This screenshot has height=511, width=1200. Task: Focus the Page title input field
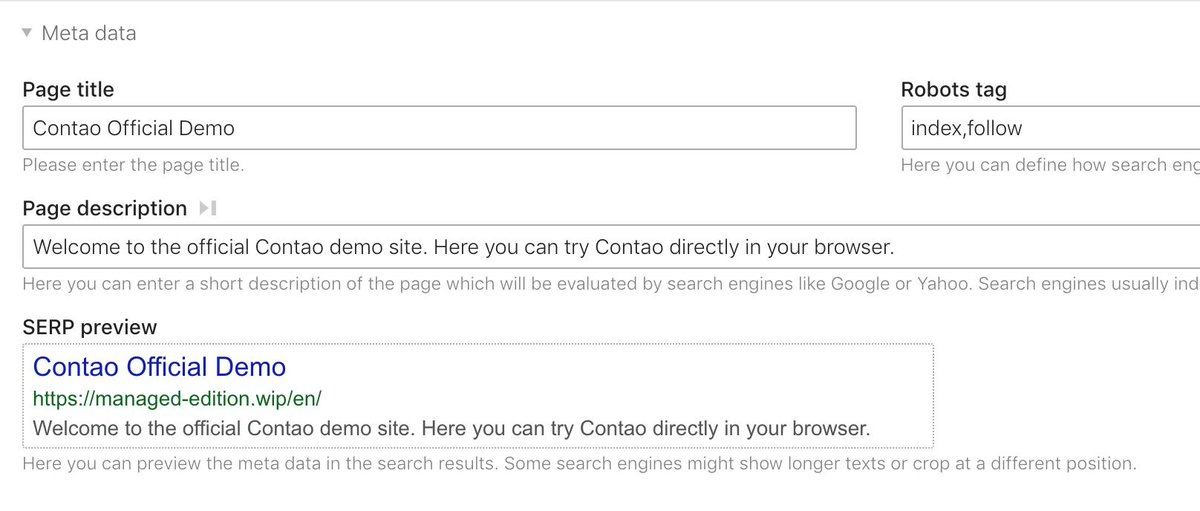(438, 128)
